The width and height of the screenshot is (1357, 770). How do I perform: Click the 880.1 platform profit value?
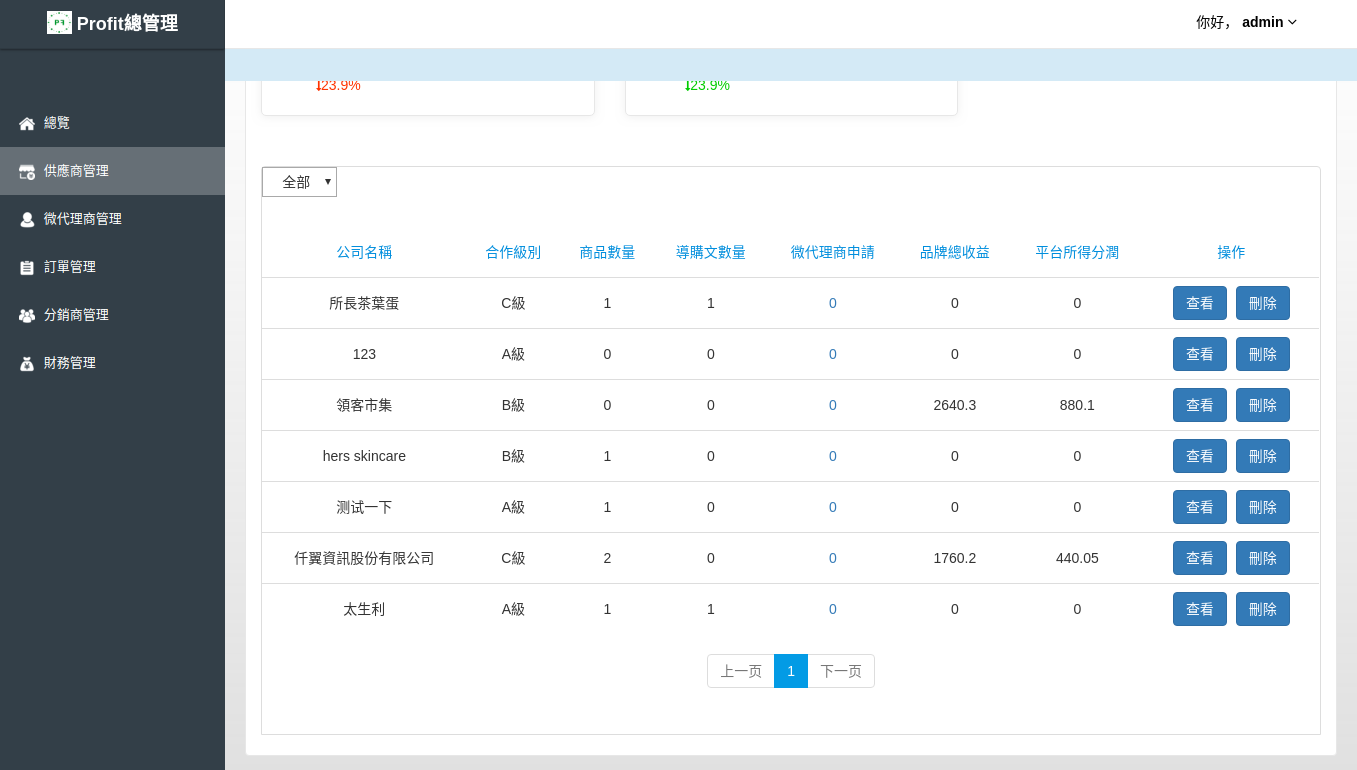point(1077,405)
